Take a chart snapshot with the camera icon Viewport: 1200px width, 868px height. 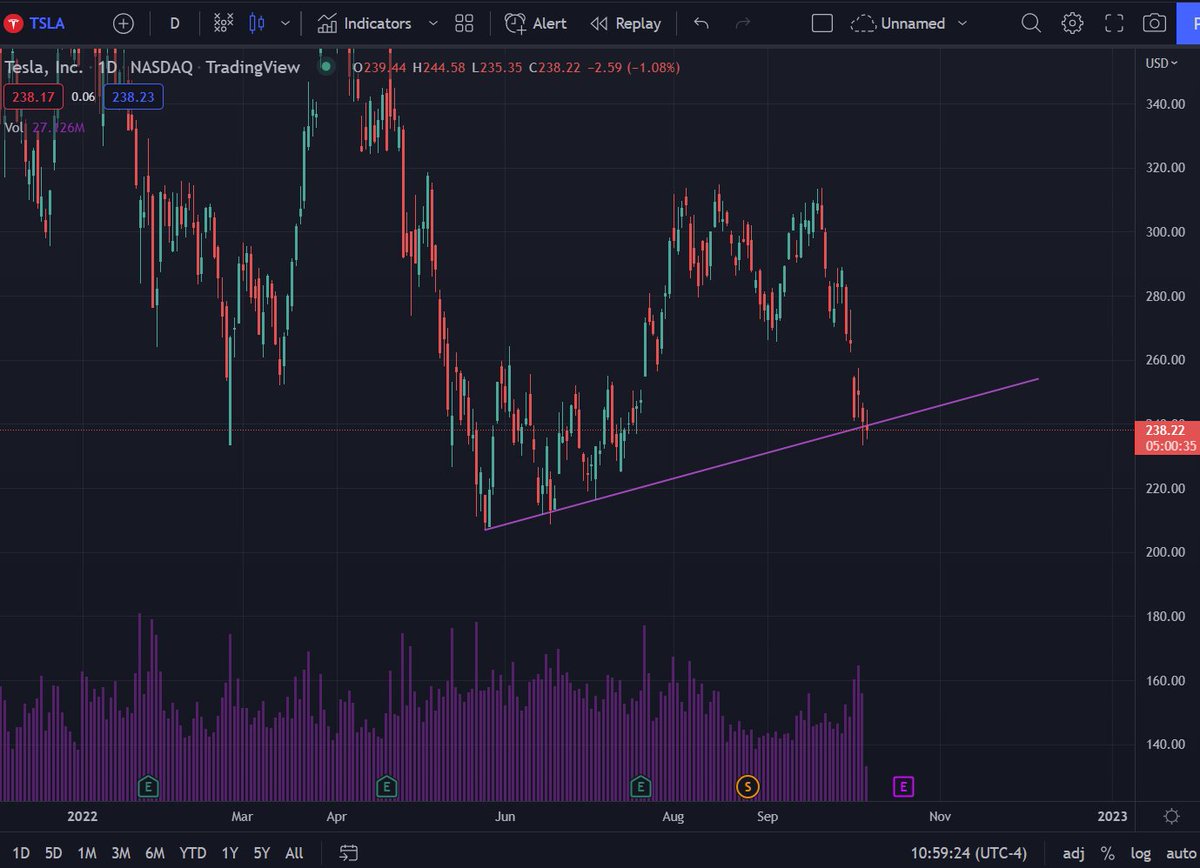pos(1155,23)
